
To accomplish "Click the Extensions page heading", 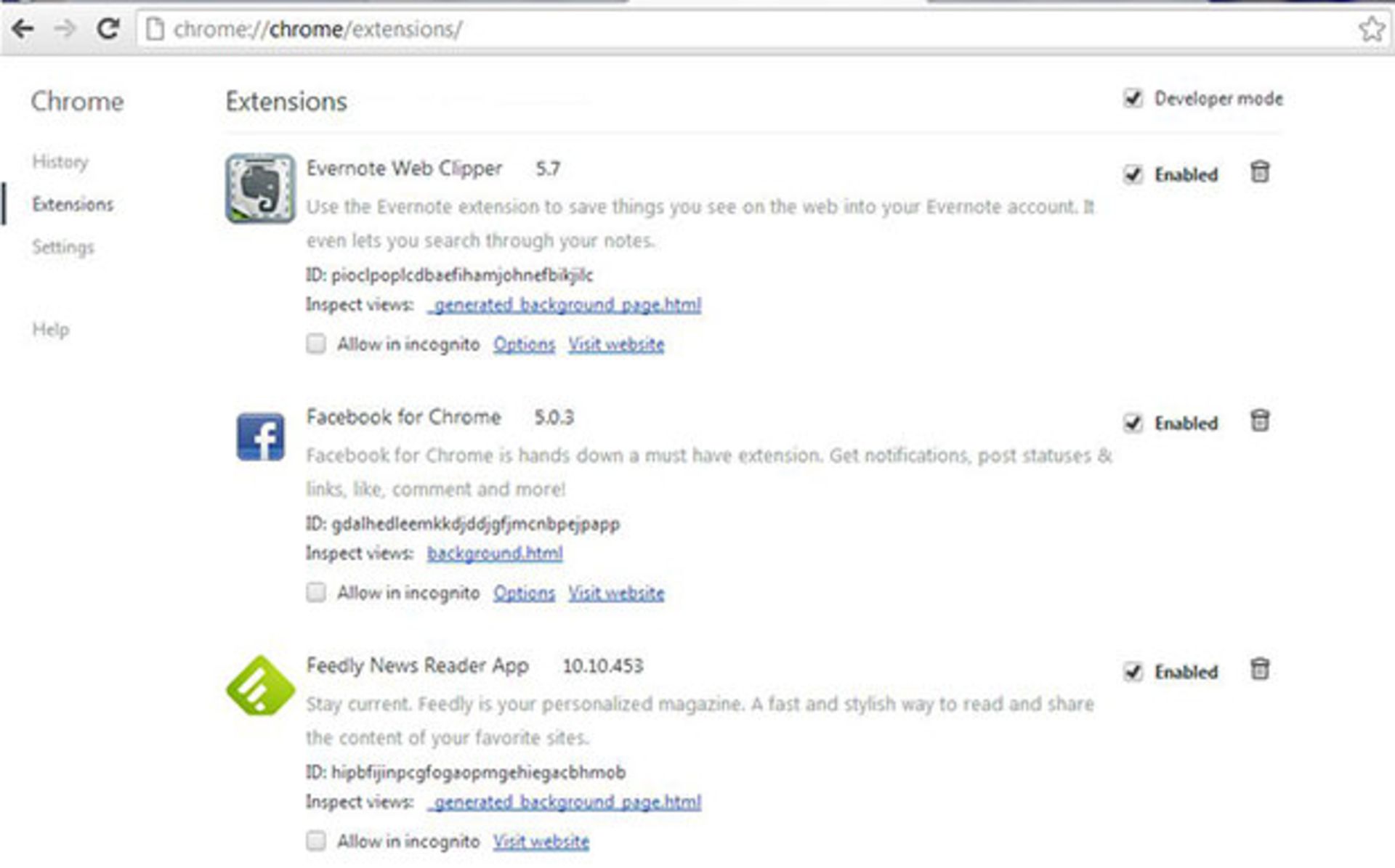I will click(x=286, y=102).
